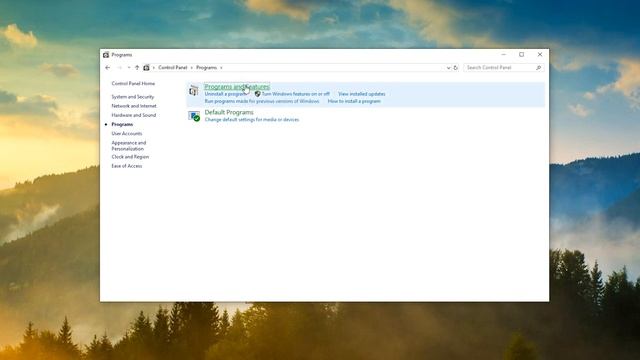Close the Programs window

(540, 54)
